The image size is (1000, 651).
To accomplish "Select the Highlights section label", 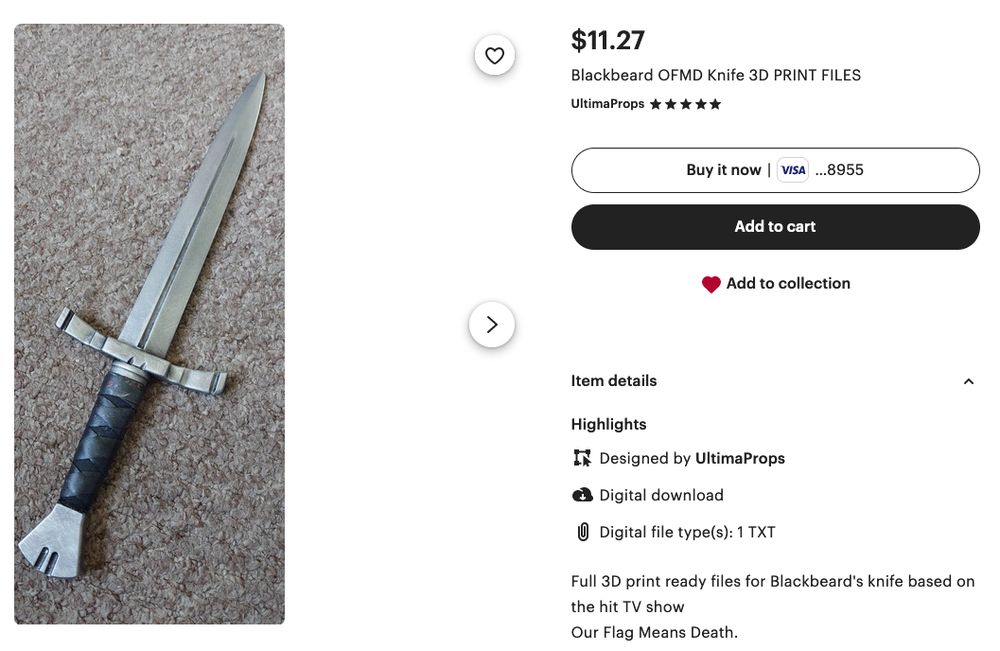I will click(x=609, y=424).
